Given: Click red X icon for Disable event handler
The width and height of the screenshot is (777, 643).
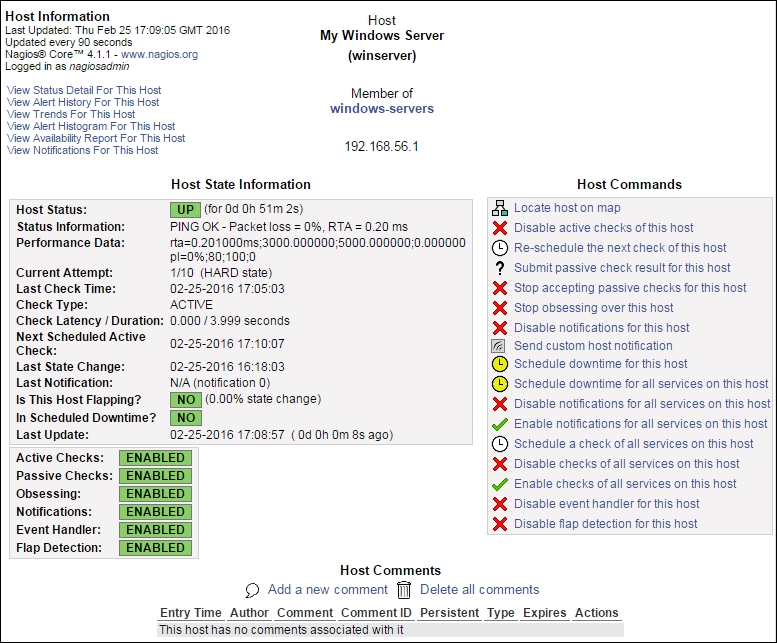Looking at the screenshot, I should [x=500, y=504].
